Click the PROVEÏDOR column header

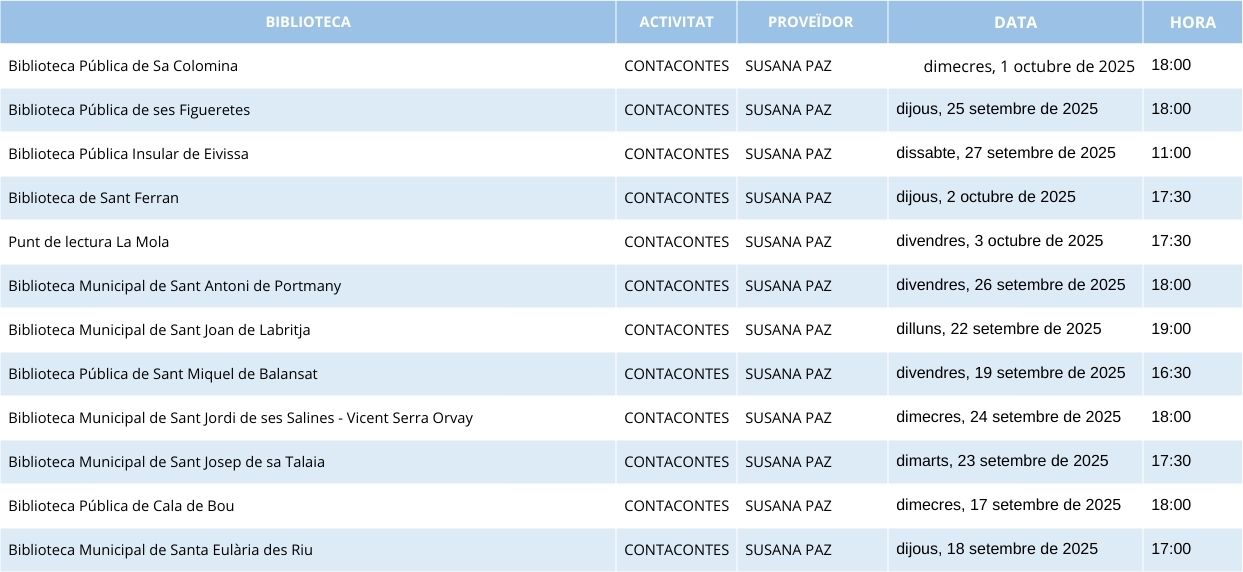(811, 22)
